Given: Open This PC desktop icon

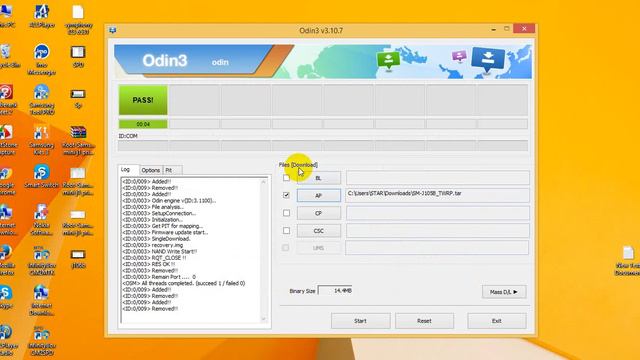Looking at the screenshot, I should 6,16.
